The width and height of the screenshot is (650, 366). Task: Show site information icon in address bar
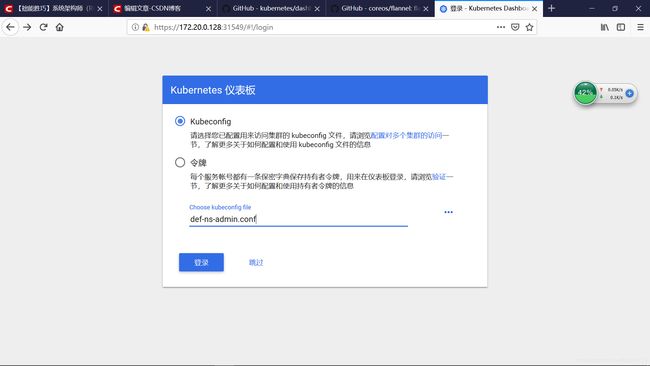tap(135, 27)
